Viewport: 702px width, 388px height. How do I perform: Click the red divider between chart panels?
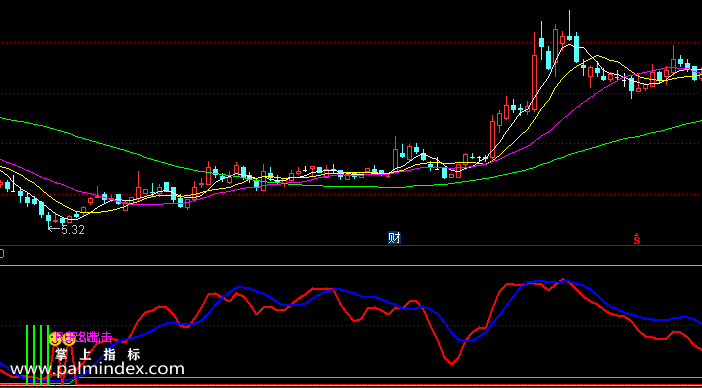click(x=351, y=245)
